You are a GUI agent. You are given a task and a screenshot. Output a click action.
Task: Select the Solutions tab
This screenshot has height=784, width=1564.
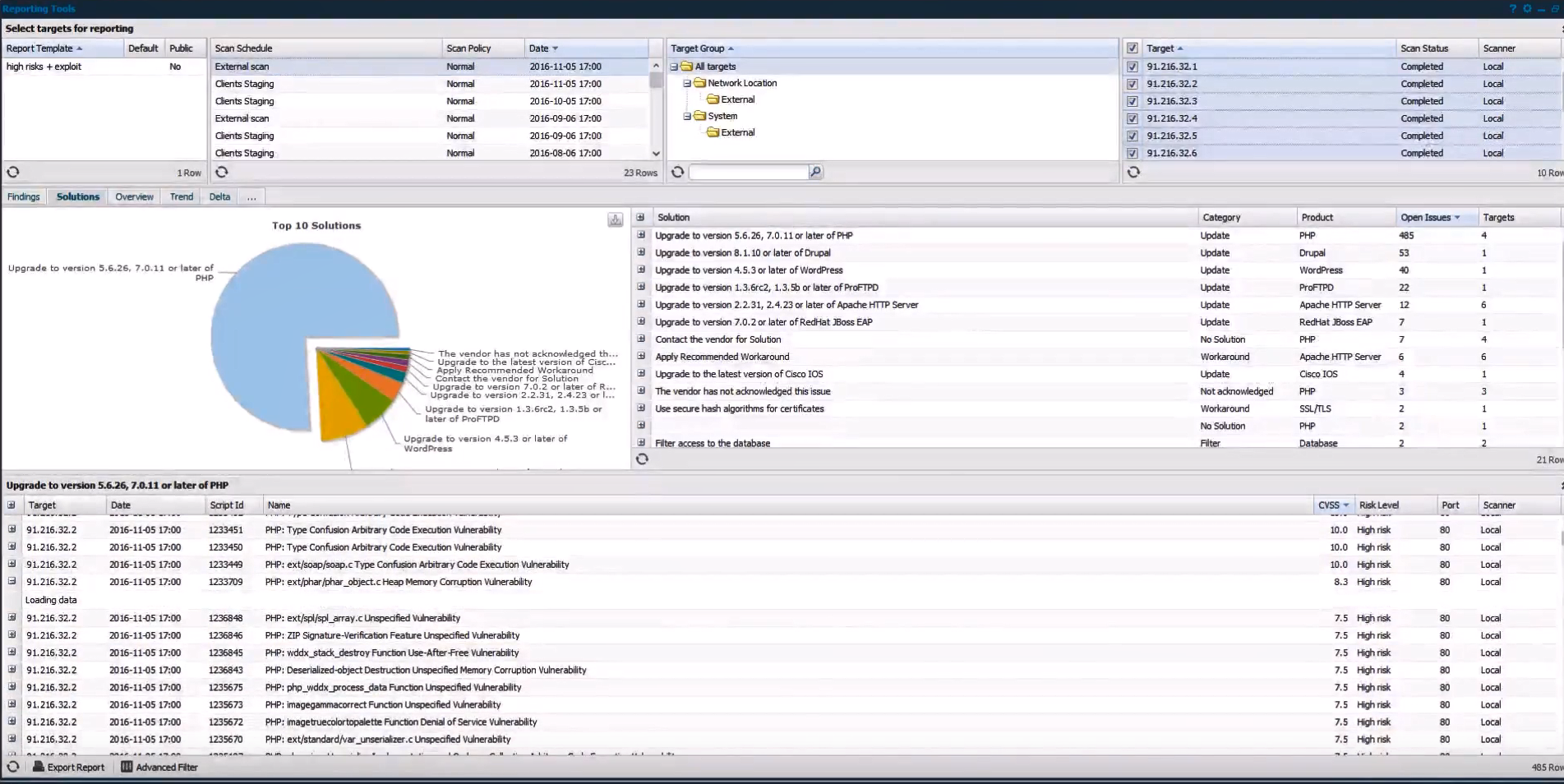click(78, 196)
